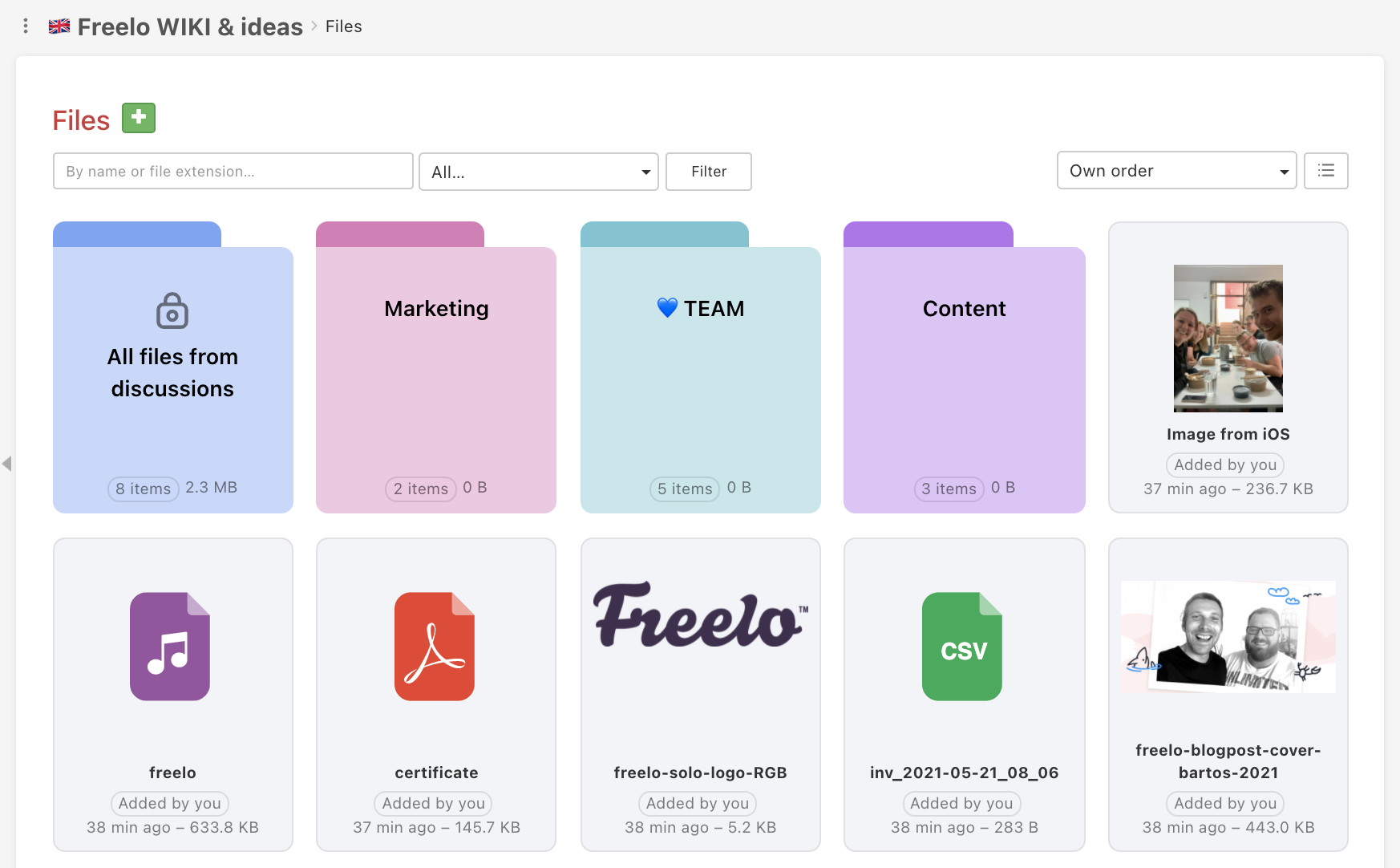Open the Image from iOS photo thumbnail
Viewport: 1400px width, 868px height.
pos(1228,339)
